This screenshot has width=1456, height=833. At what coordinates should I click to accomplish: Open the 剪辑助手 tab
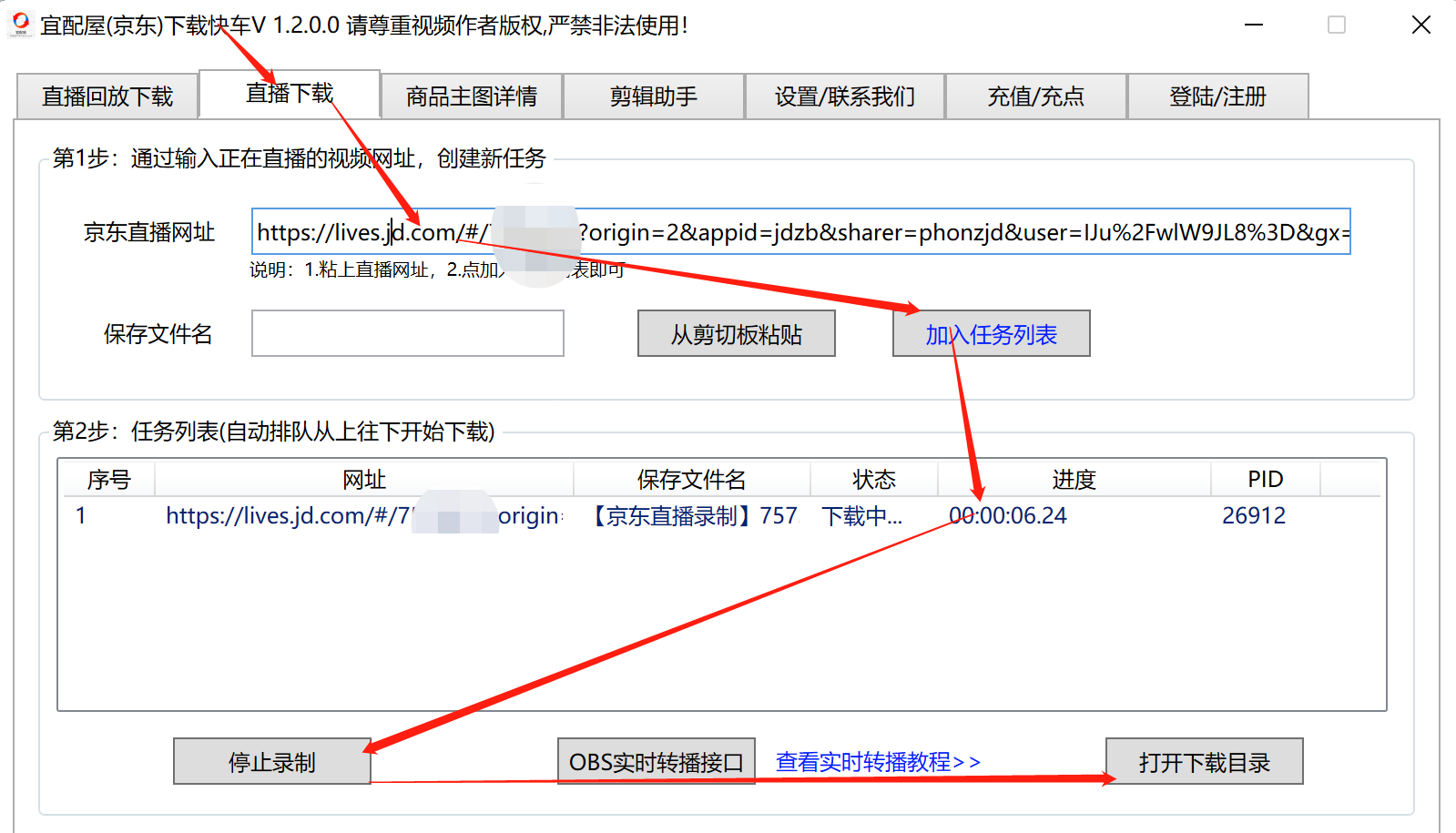pos(654,97)
